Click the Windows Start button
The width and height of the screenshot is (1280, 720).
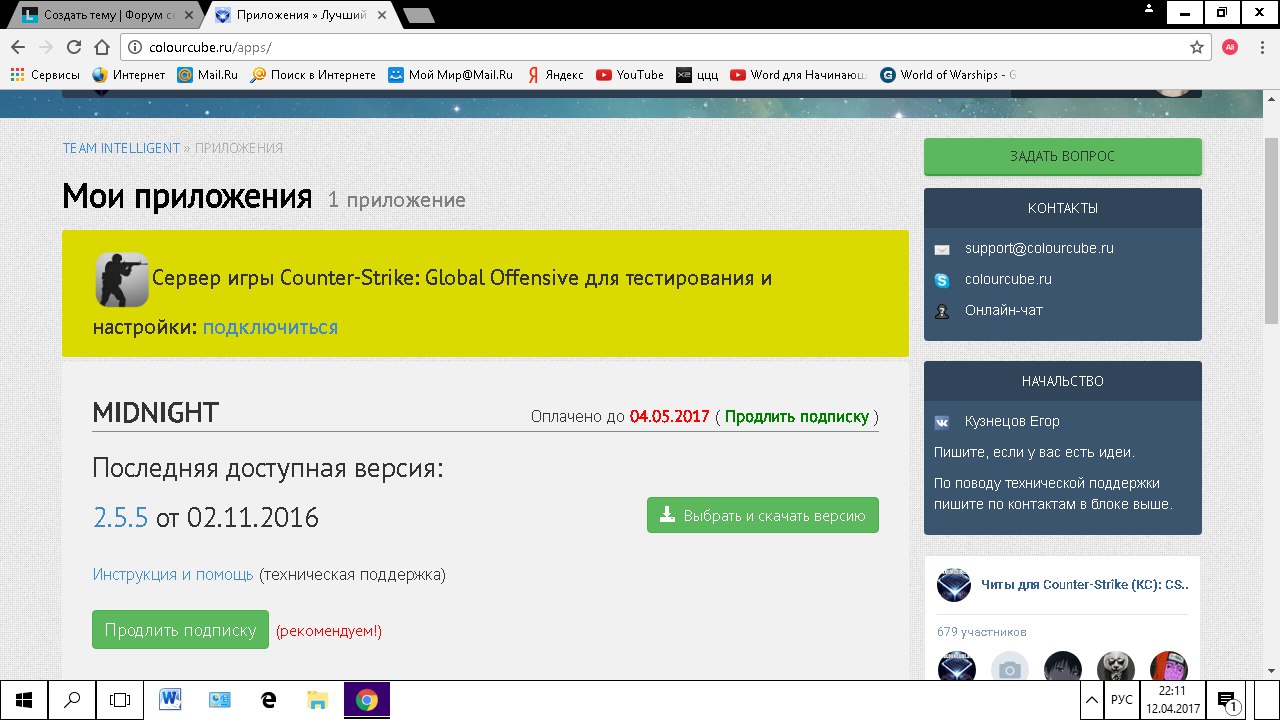(23, 700)
